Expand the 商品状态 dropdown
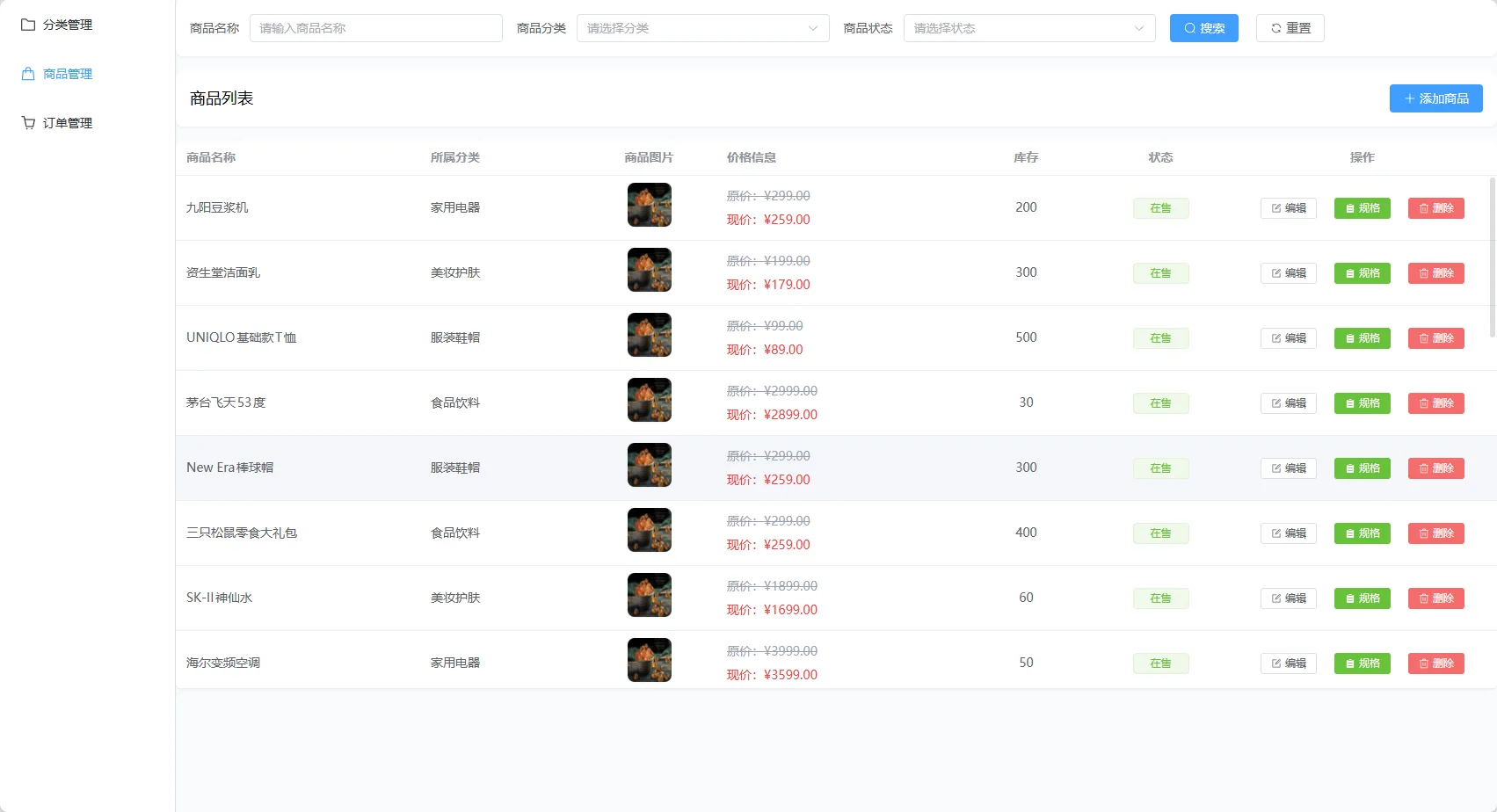 click(1028, 28)
